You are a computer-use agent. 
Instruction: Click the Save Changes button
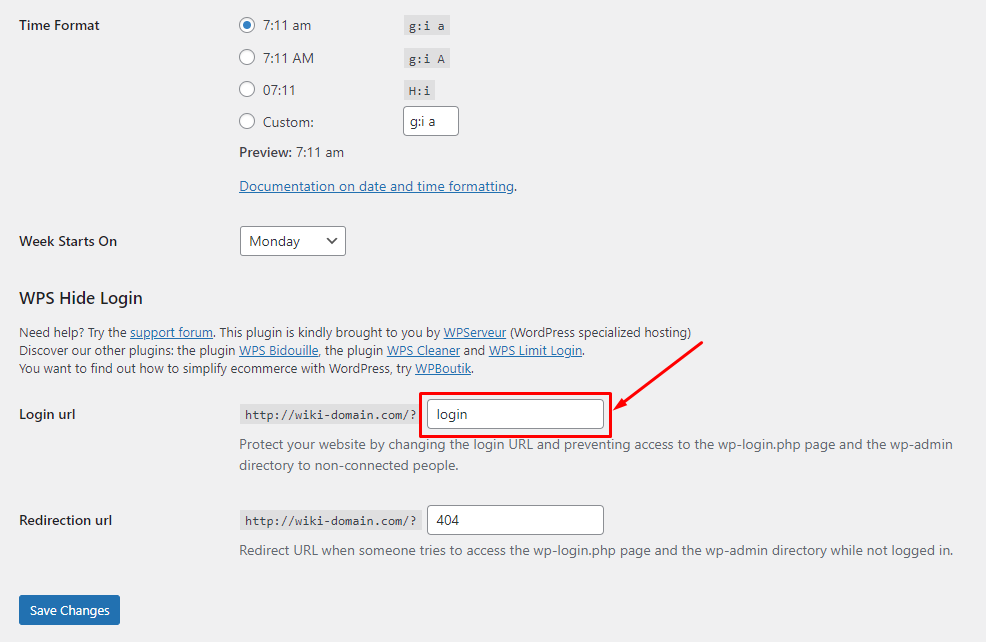click(x=69, y=610)
